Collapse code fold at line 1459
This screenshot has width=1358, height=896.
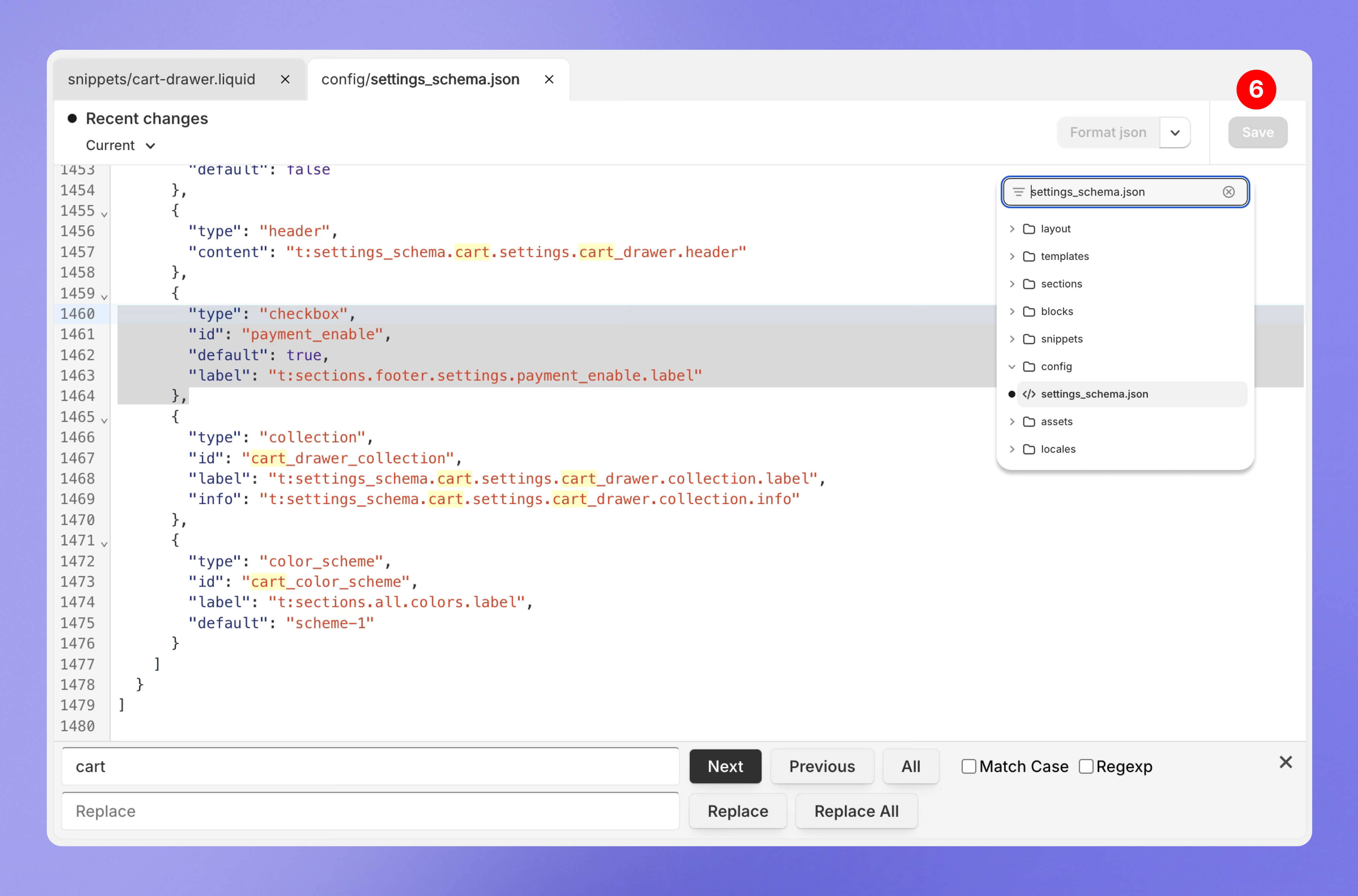point(104,297)
